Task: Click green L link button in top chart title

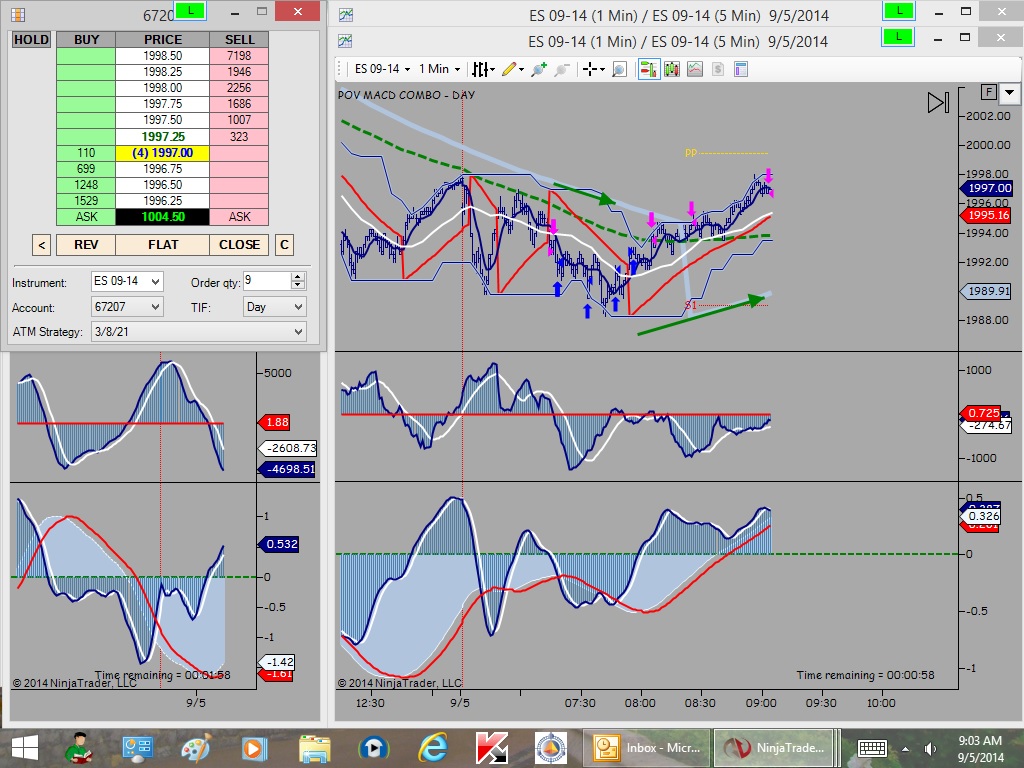Action: pos(899,11)
